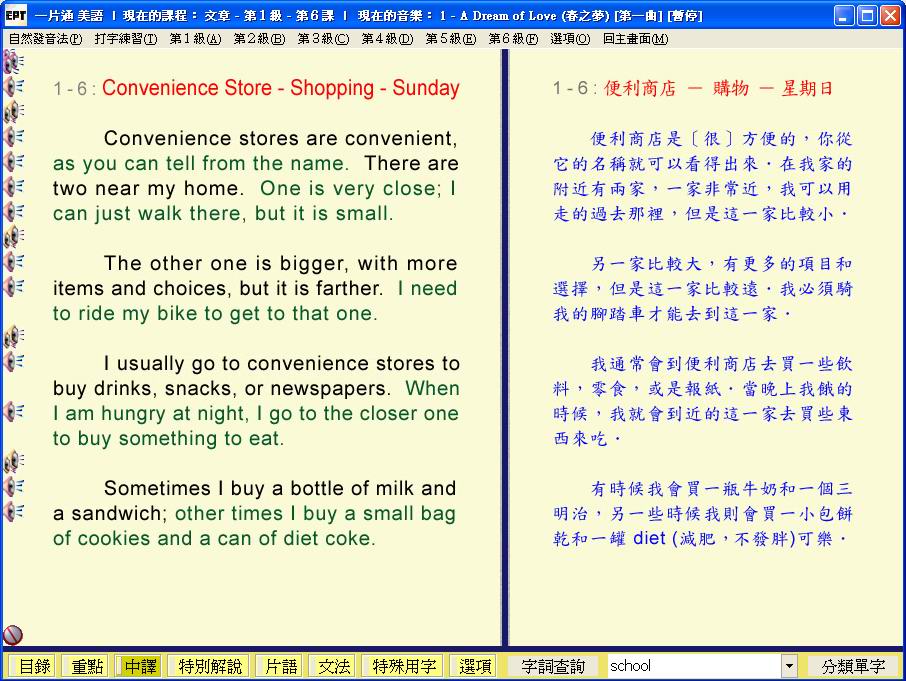The height and width of the screenshot is (681, 906).
Task: Play audio for the lesson title line
Action: coord(13,87)
